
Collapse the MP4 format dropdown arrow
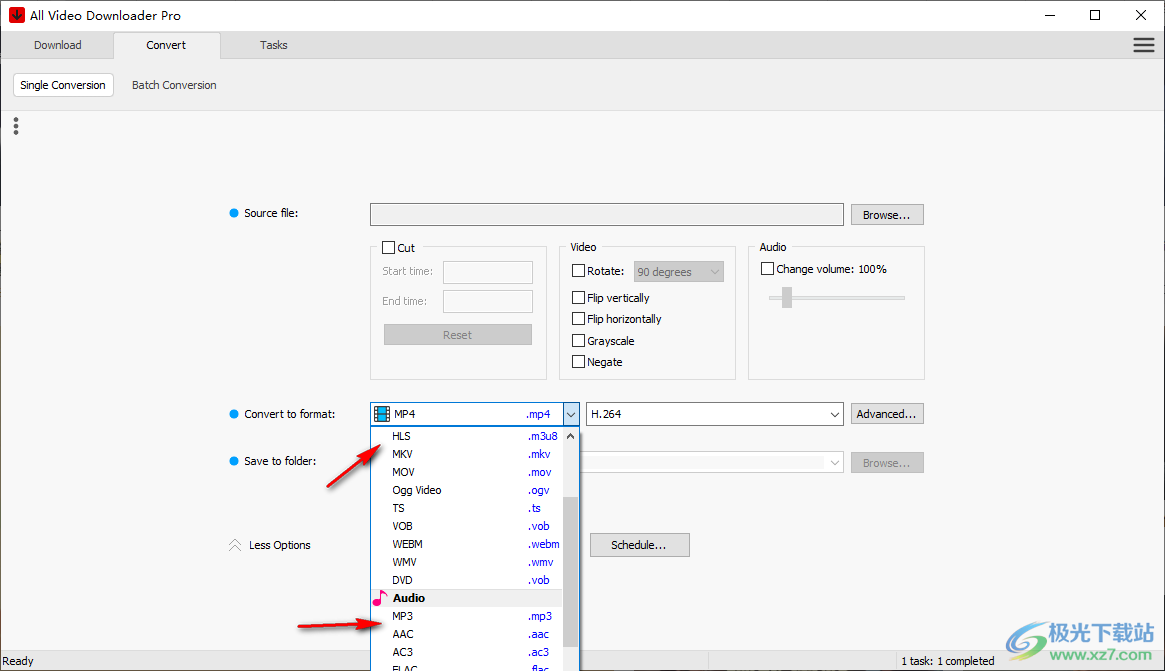coord(571,414)
